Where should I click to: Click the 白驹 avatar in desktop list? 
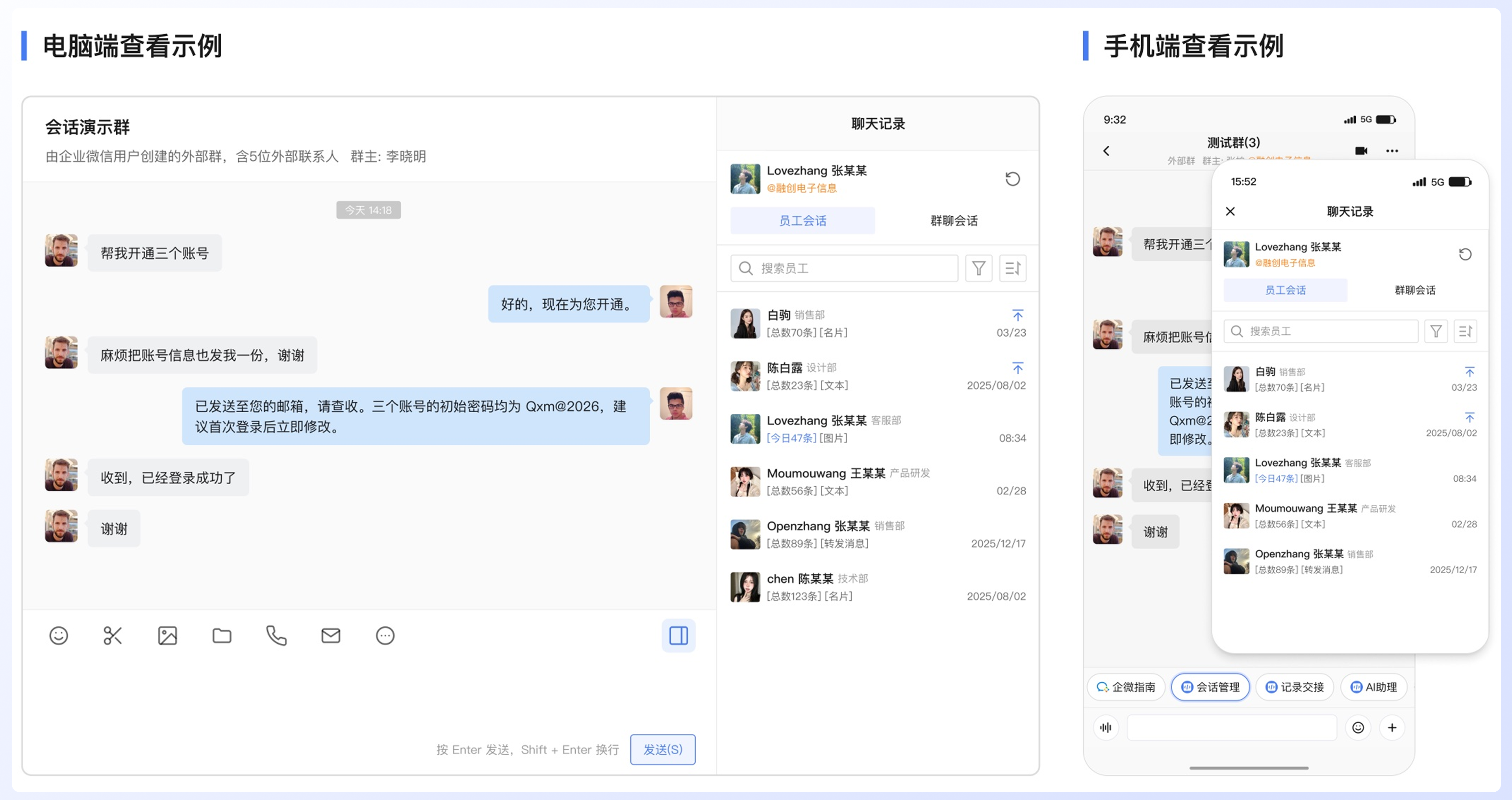745,323
